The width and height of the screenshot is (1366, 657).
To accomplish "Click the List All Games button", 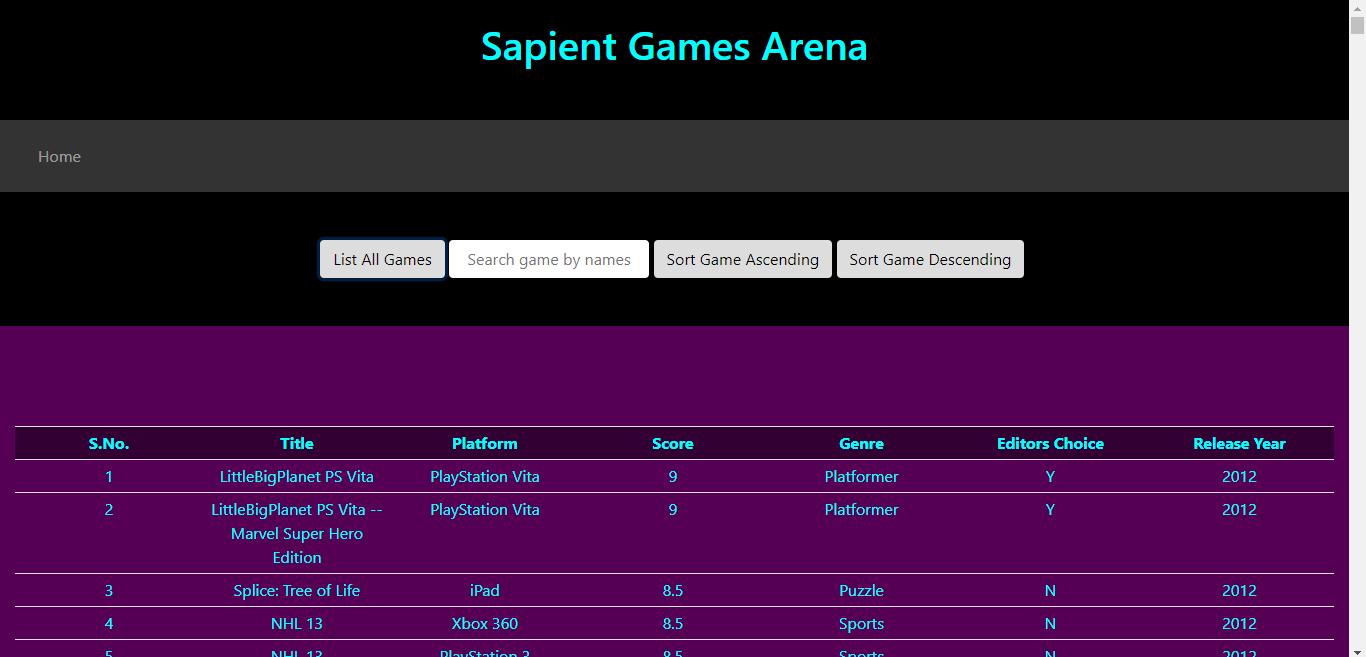I will point(382,259).
